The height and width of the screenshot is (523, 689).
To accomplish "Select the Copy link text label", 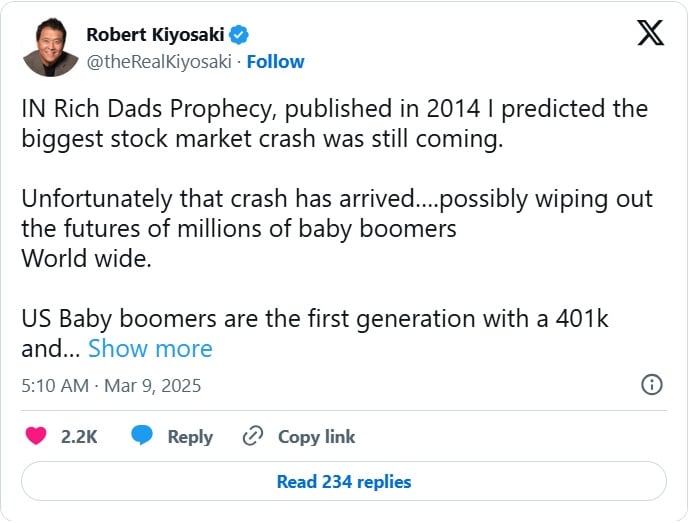I will 316,436.
